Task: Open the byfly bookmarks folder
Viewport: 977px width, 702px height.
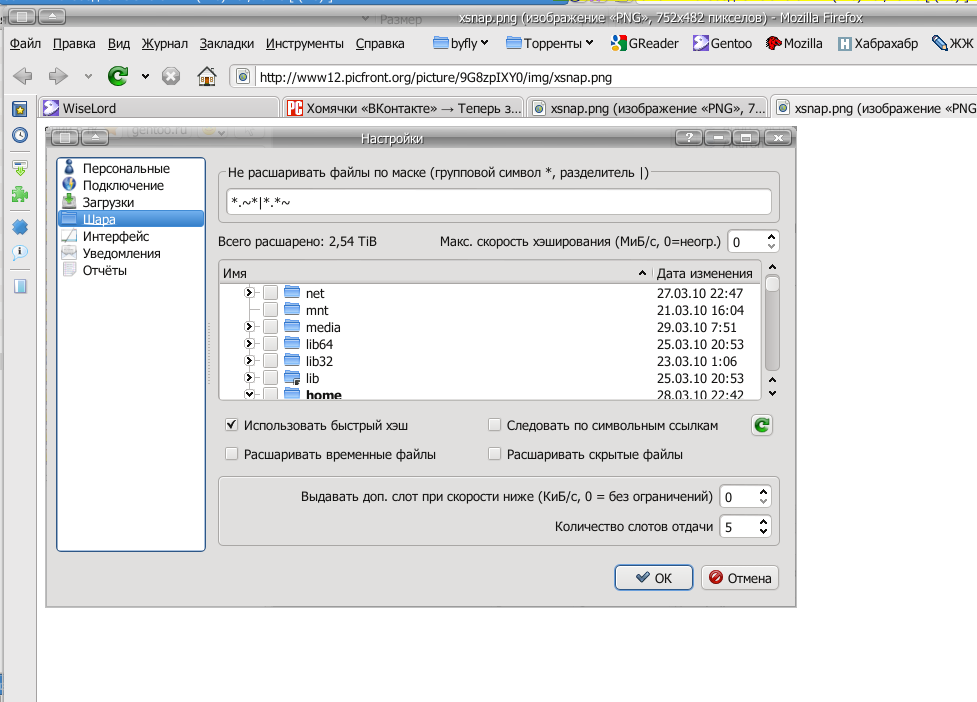Action: coord(461,43)
